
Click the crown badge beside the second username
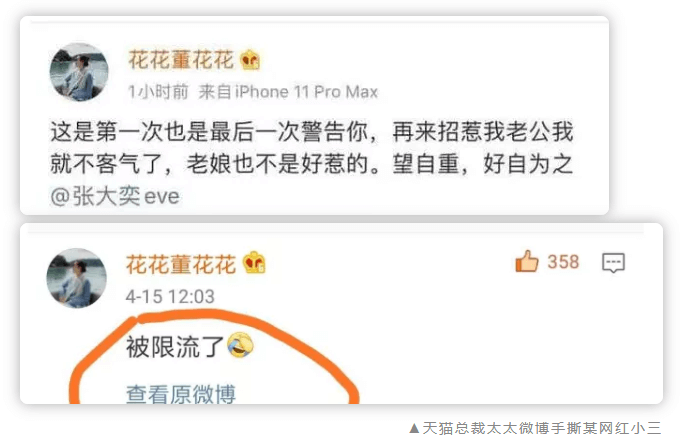tap(254, 263)
